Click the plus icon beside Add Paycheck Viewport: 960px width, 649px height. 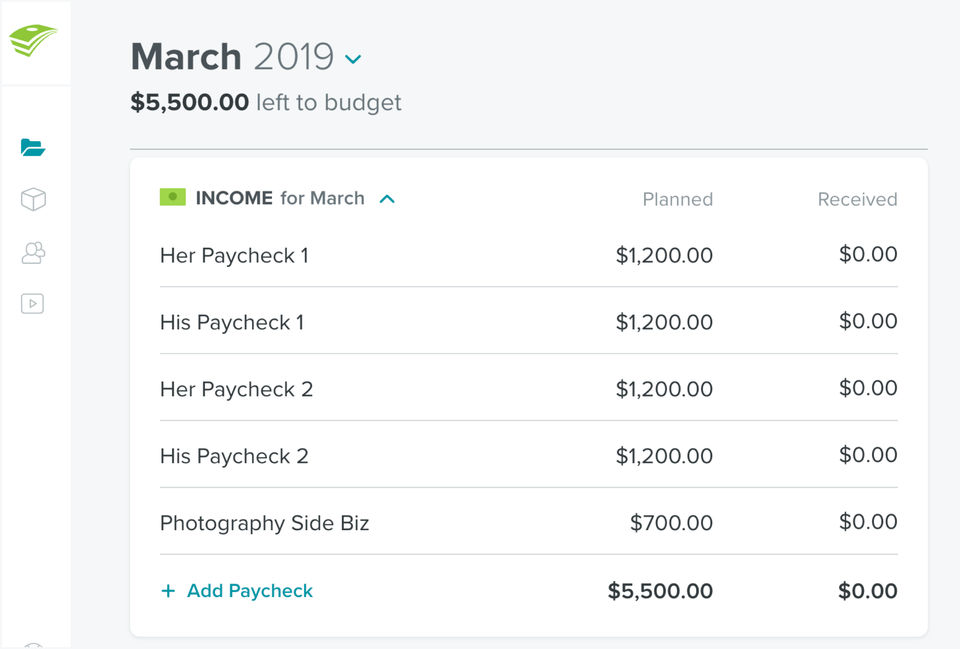[168, 591]
